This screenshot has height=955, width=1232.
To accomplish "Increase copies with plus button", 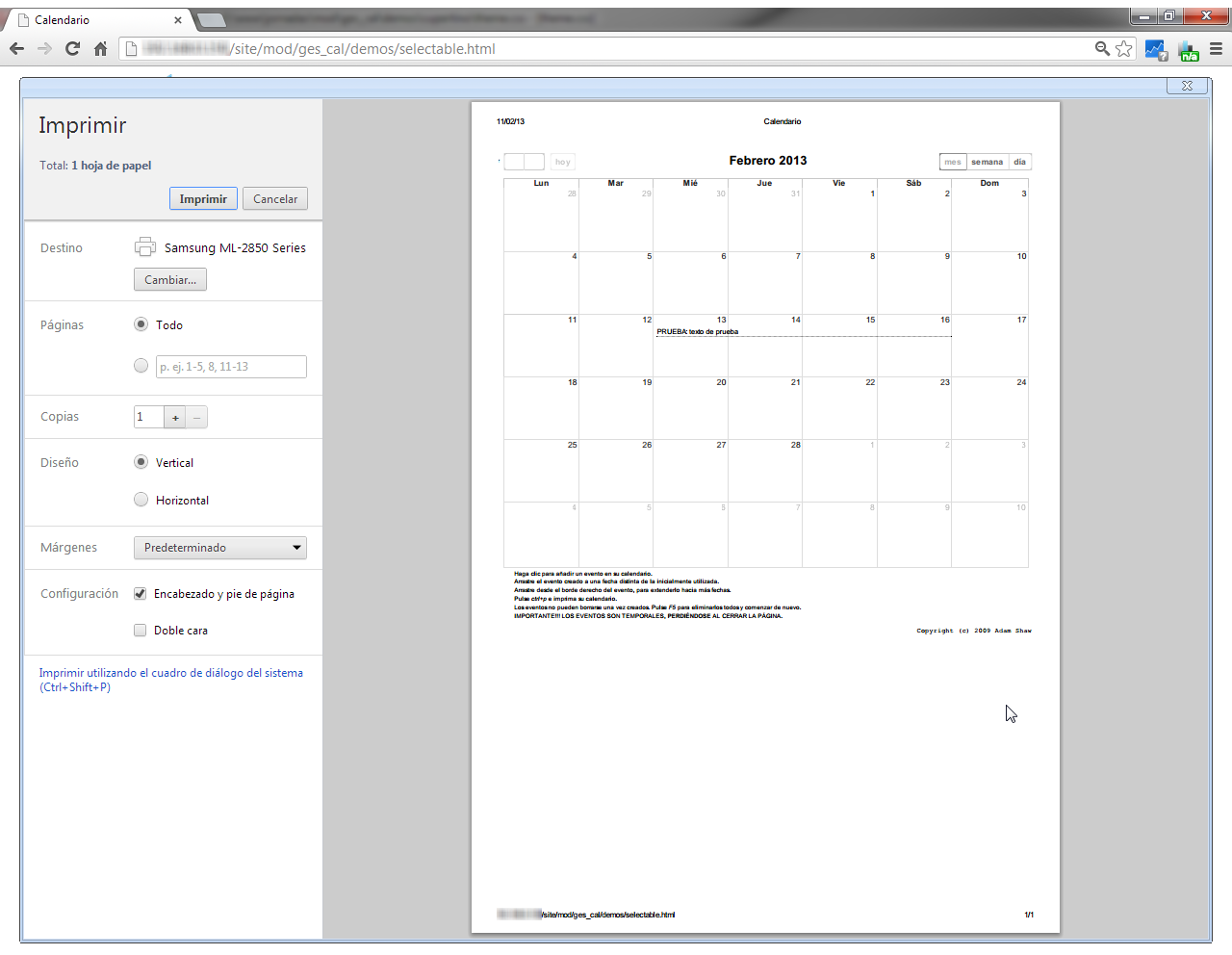I will coord(175,418).
